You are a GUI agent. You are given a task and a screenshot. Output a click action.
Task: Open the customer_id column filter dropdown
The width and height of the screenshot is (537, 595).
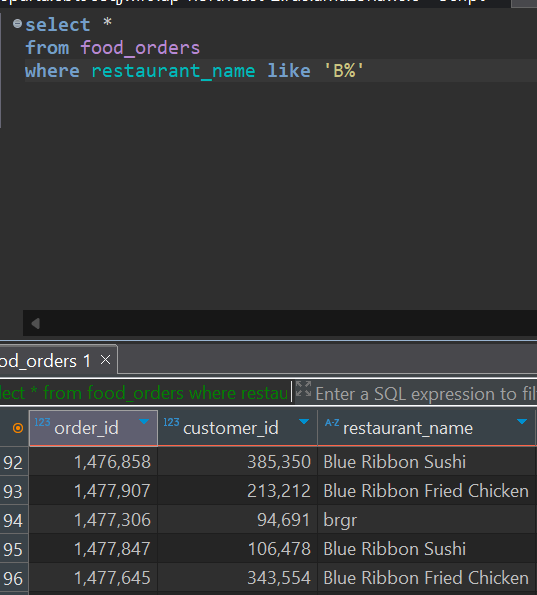tap(304, 422)
